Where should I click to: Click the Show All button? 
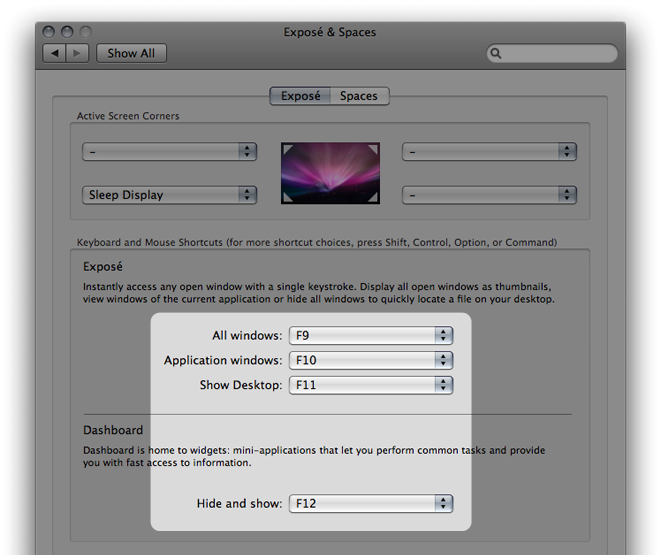tap(131, 53)
